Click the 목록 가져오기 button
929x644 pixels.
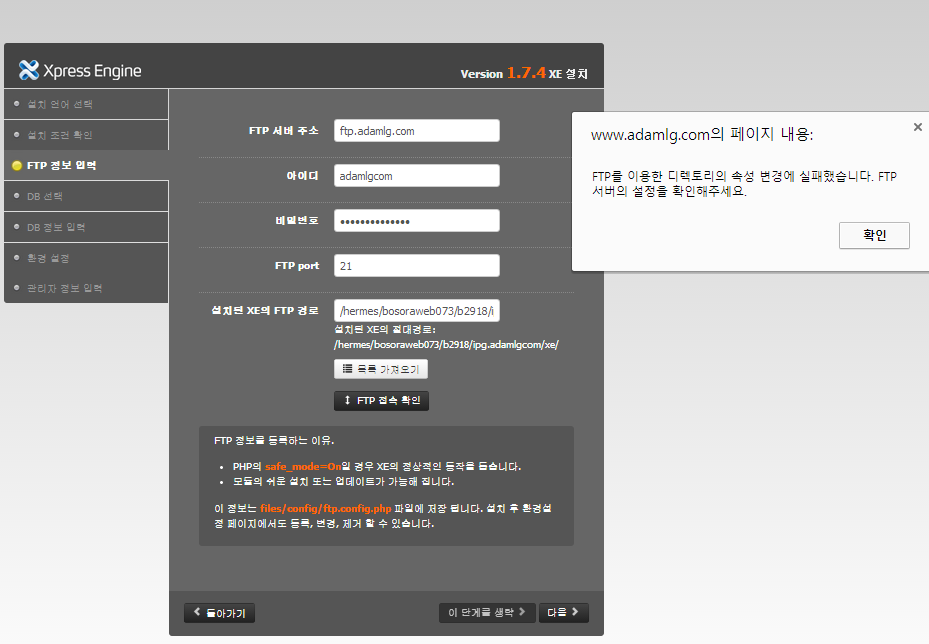(x=381, y=368)
